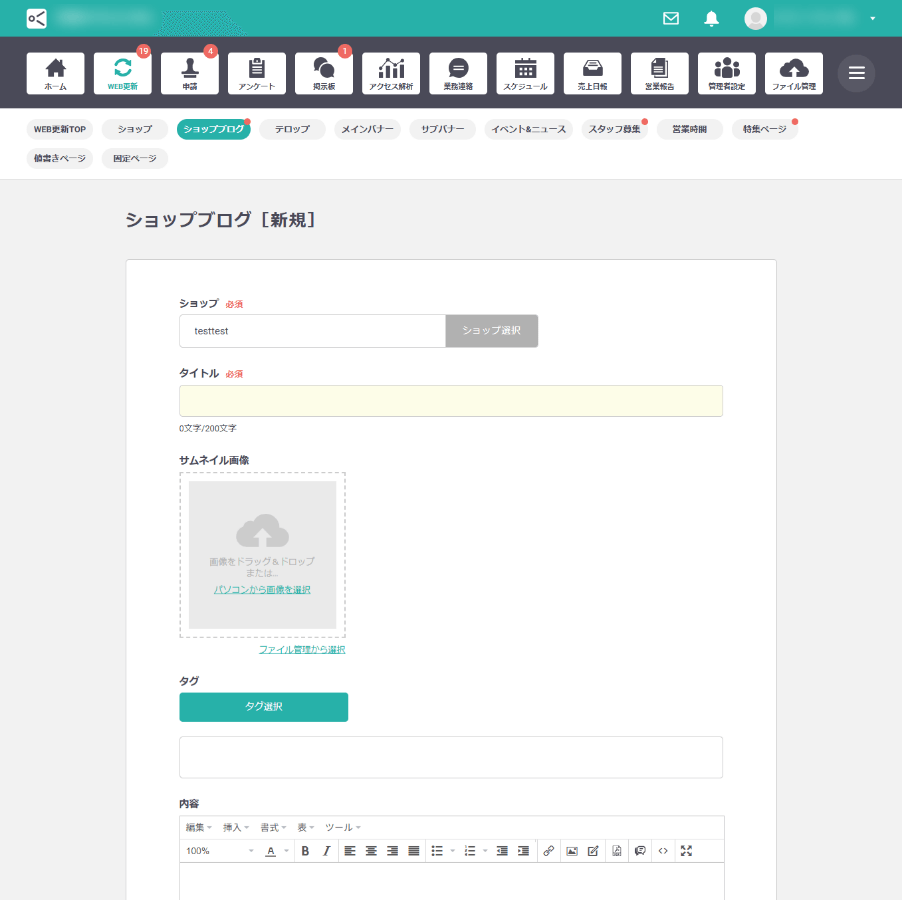Open the source code view in the editor
Viewport: 902px width, 900px height.
coord(662,851)
